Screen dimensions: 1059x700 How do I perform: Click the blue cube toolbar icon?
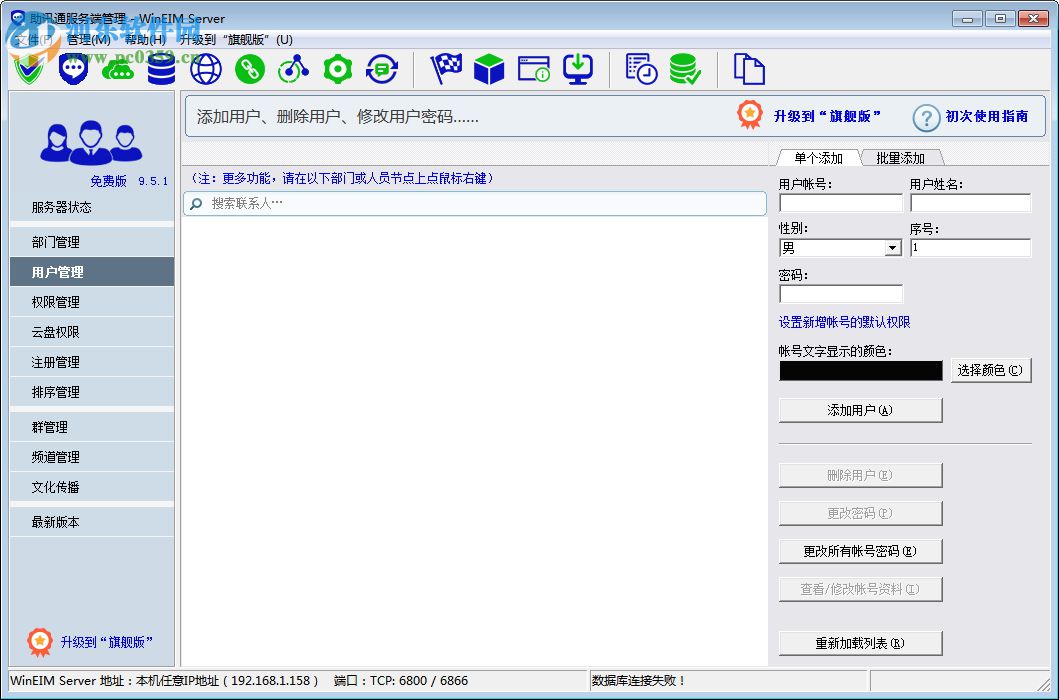tap(489, 69)
